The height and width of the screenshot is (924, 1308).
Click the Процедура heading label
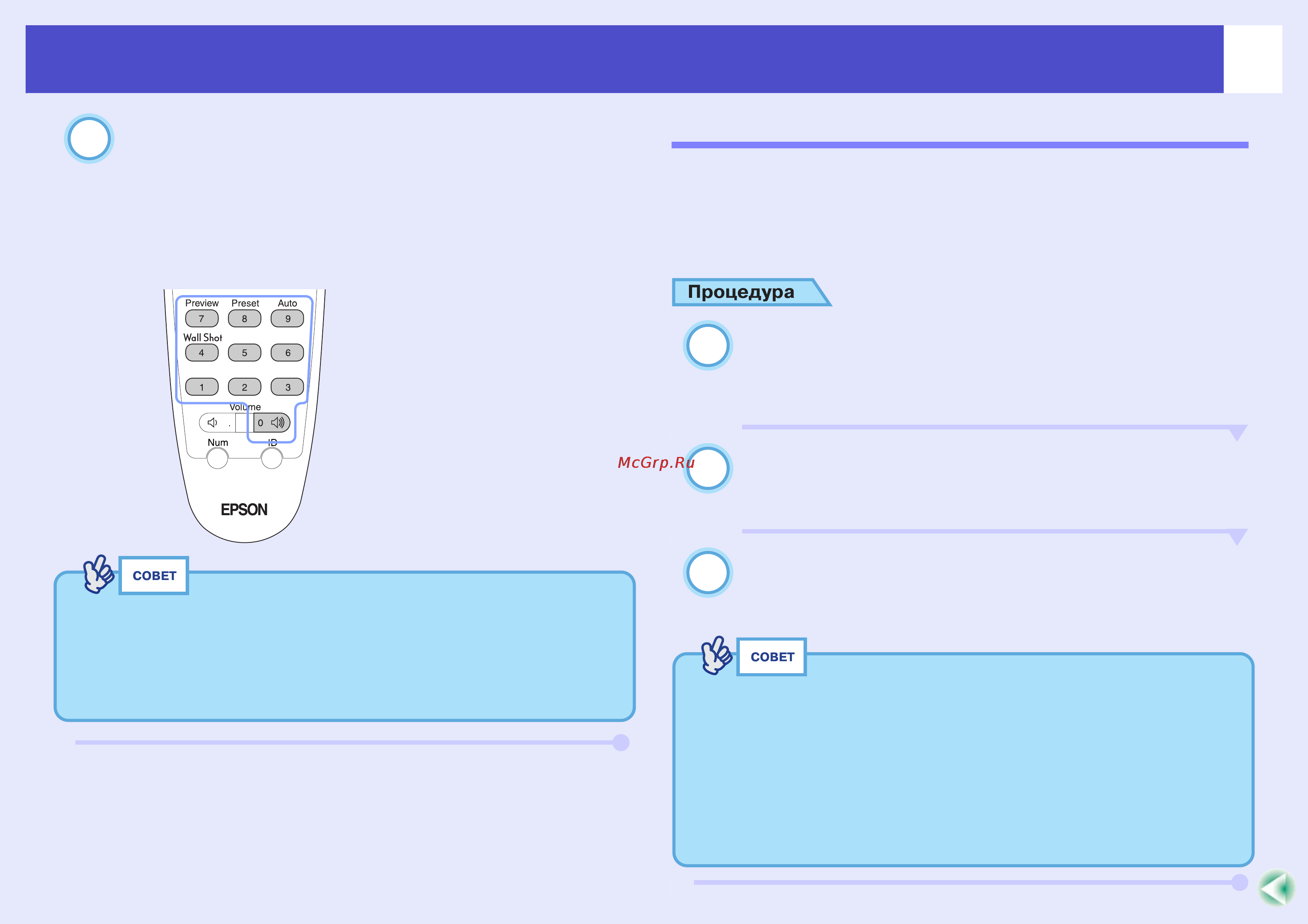pos(741,292)
